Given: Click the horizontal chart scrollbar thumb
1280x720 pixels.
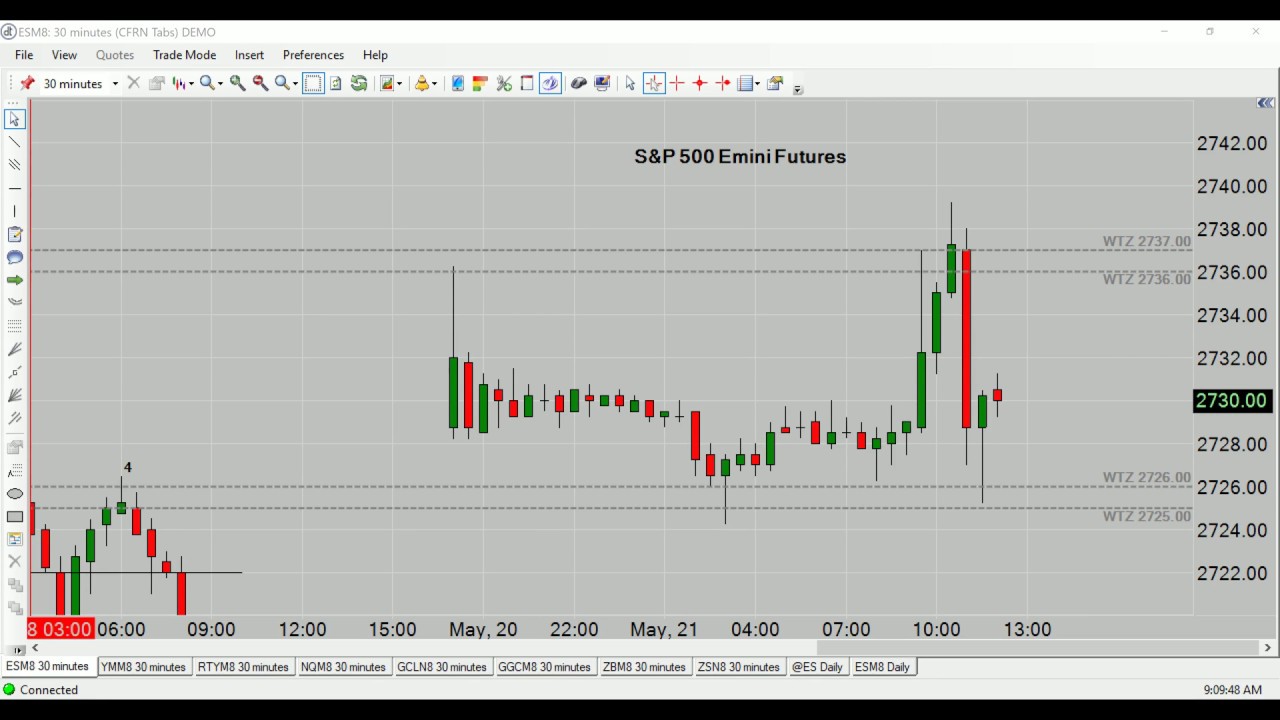Looking at the screenshot, I should click(1038, 648).
